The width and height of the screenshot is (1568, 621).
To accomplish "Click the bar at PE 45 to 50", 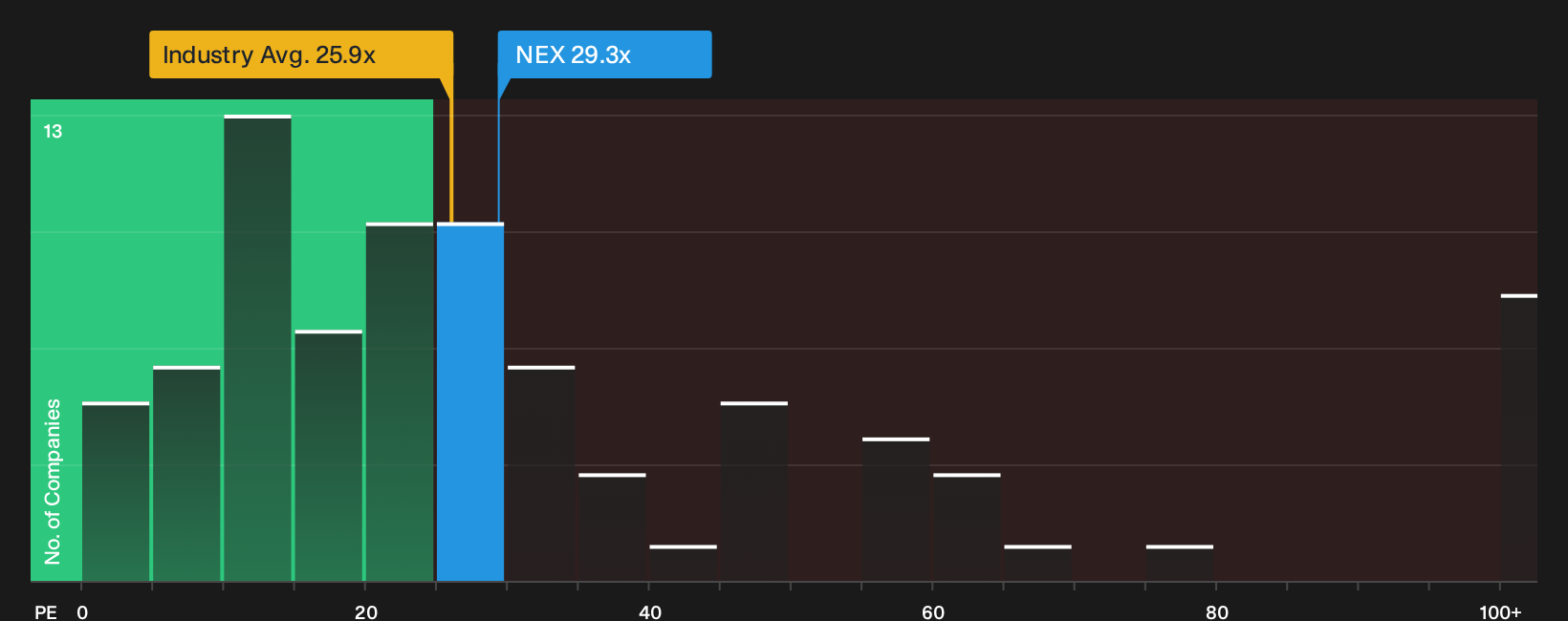I will pyautogui.click(x=754, y=492).
